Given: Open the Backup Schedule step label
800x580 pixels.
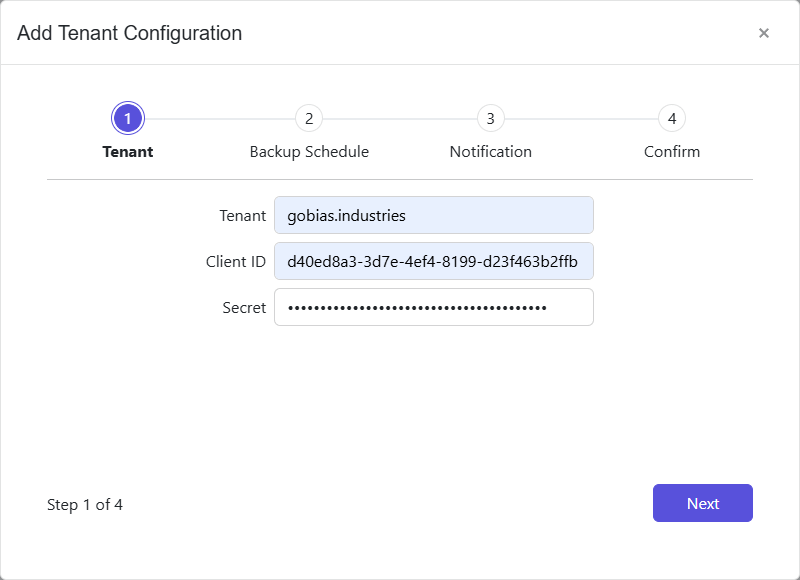Looking at the screenshot, I should pos(309,151).
